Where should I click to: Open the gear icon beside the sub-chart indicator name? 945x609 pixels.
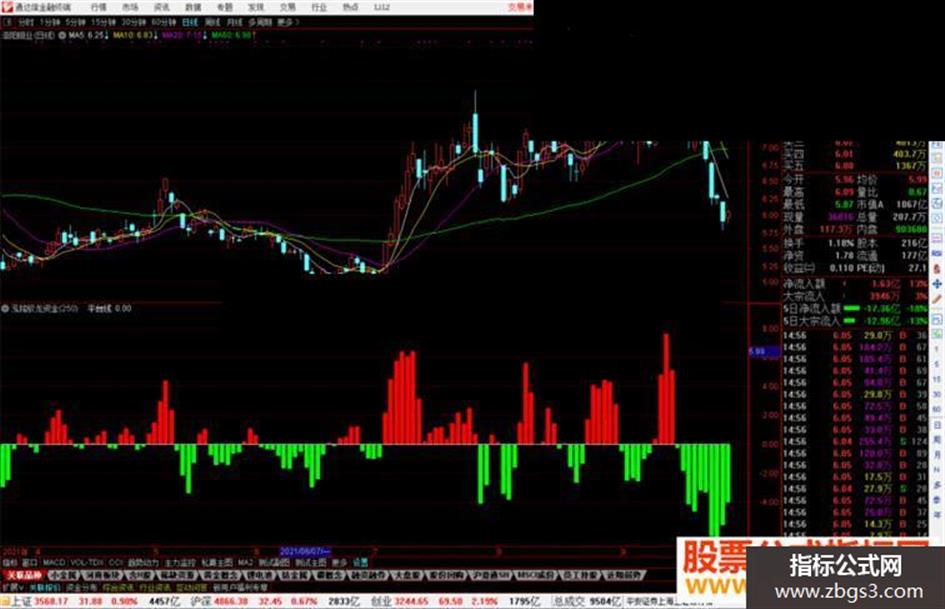pyautogui.click(x=5, y=308)
